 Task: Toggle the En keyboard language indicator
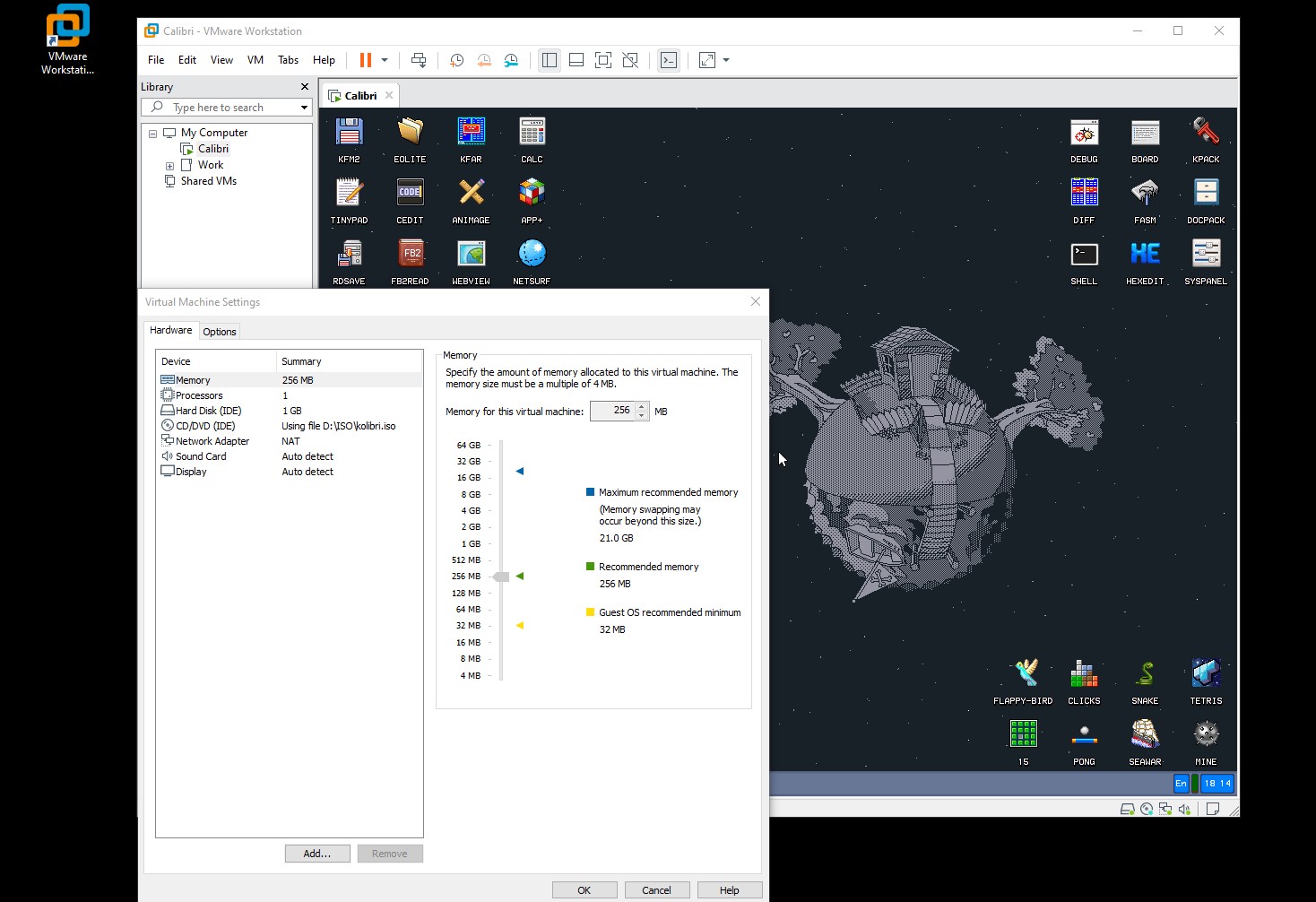click(x=1181, y=784)
